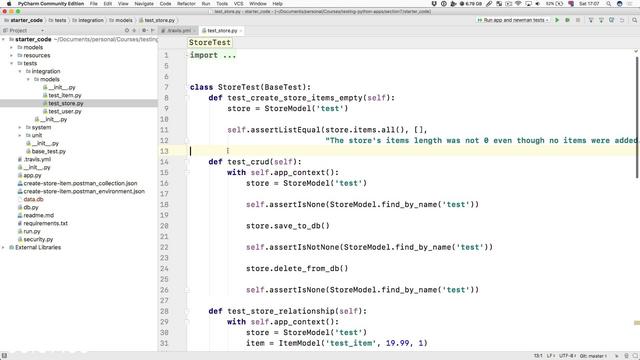Collapse the starter_code root folder arrow
Image resolution: width=640 pixels, height=360 pixels.
4,40
